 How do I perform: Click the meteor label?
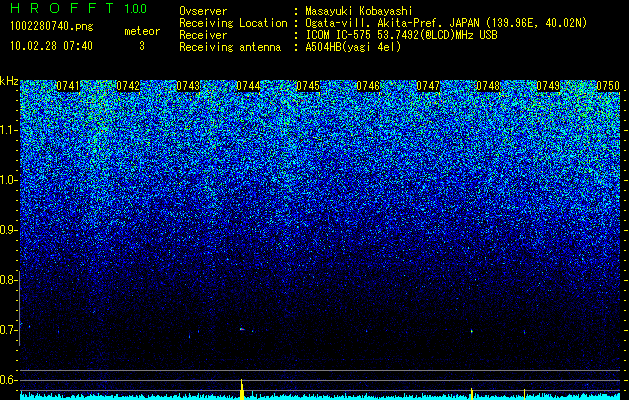(x=142, y=31)
